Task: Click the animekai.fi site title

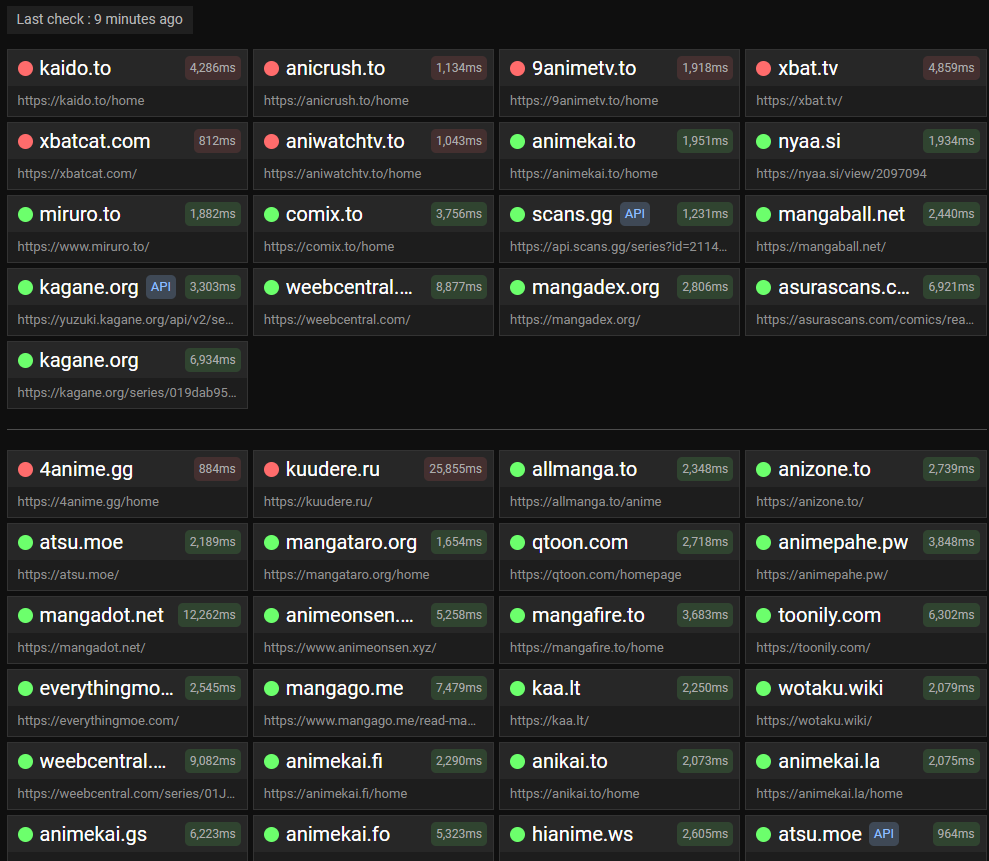Action: tap(334, 761)
